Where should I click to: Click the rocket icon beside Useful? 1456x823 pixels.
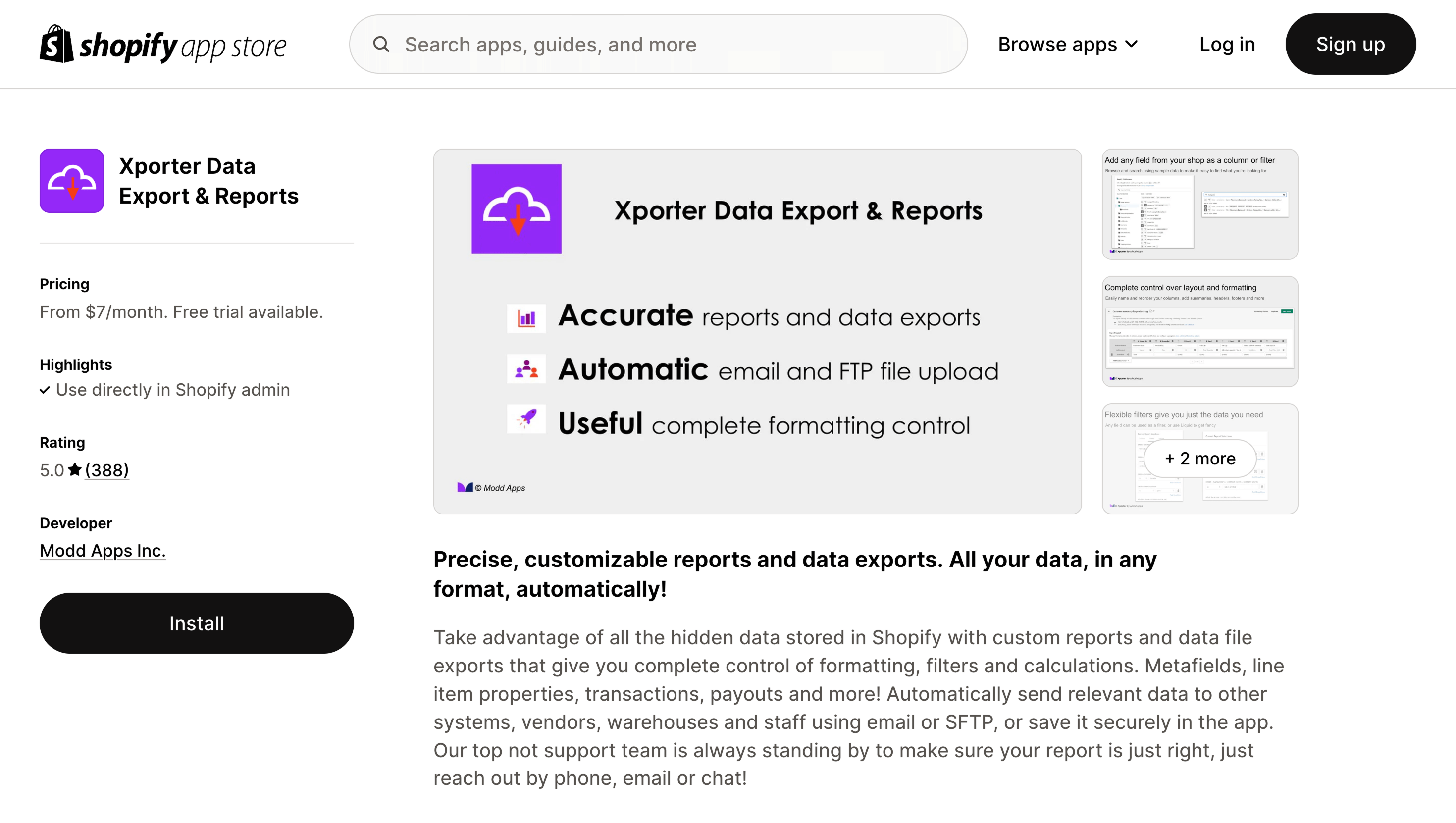pyautogui.click(x=526, y=419)
